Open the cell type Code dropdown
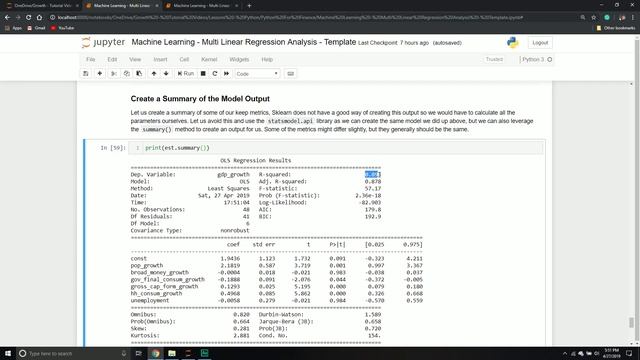 pos(257,74)
